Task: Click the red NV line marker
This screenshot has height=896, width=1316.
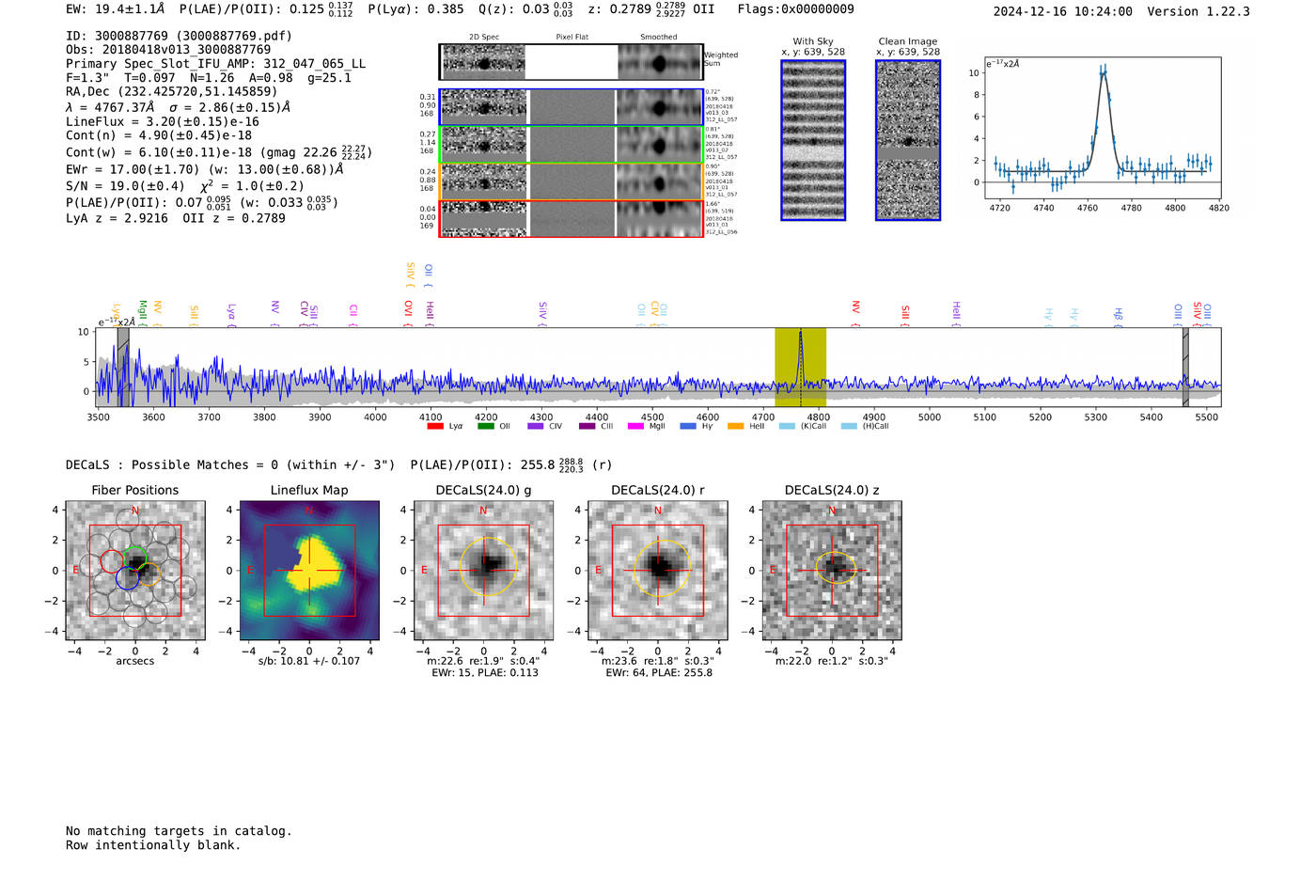Action: (x=856, y=313)
